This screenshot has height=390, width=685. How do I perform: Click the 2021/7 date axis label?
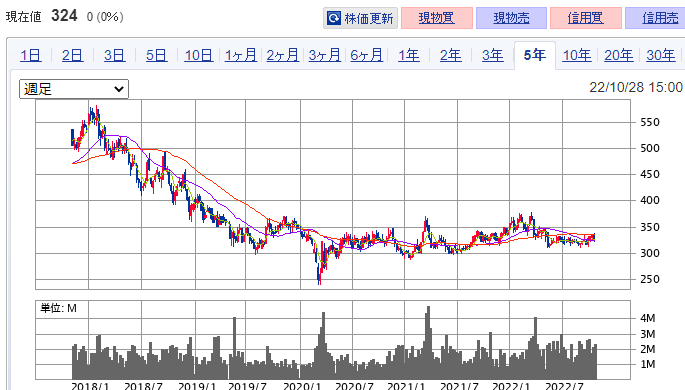459,386
